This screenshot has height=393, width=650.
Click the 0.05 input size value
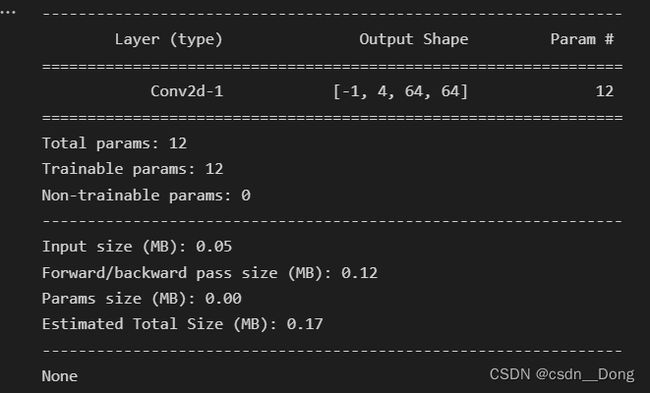point(214,247)
